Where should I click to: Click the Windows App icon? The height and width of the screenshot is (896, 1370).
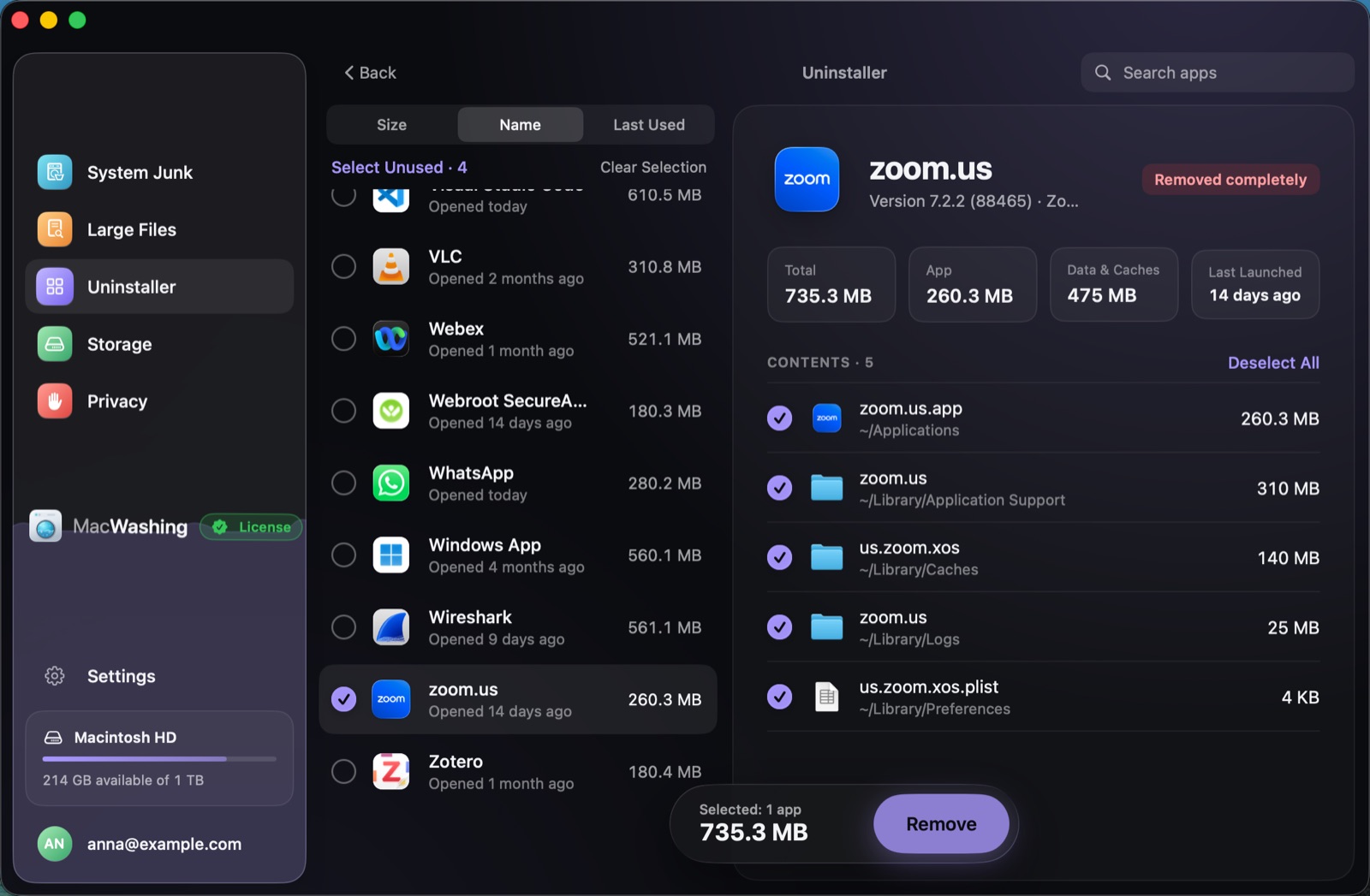pyautogui.click(x=391, y=555)
